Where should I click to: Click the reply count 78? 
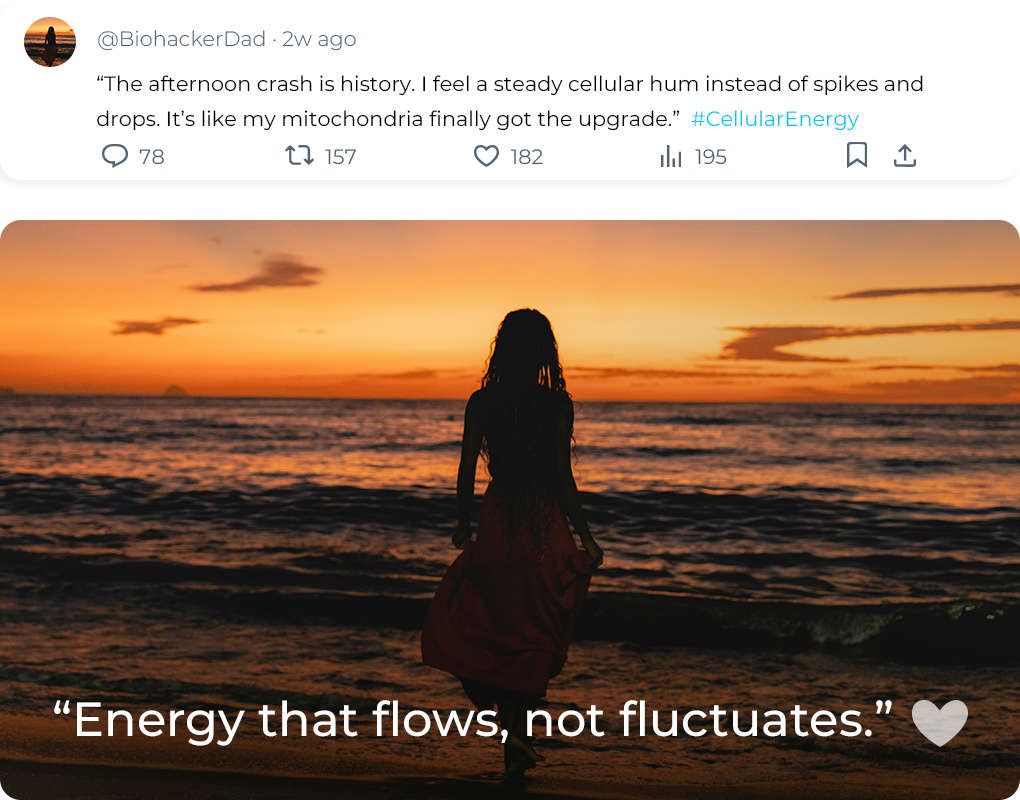pyautogui.click(x=152, y=157)
